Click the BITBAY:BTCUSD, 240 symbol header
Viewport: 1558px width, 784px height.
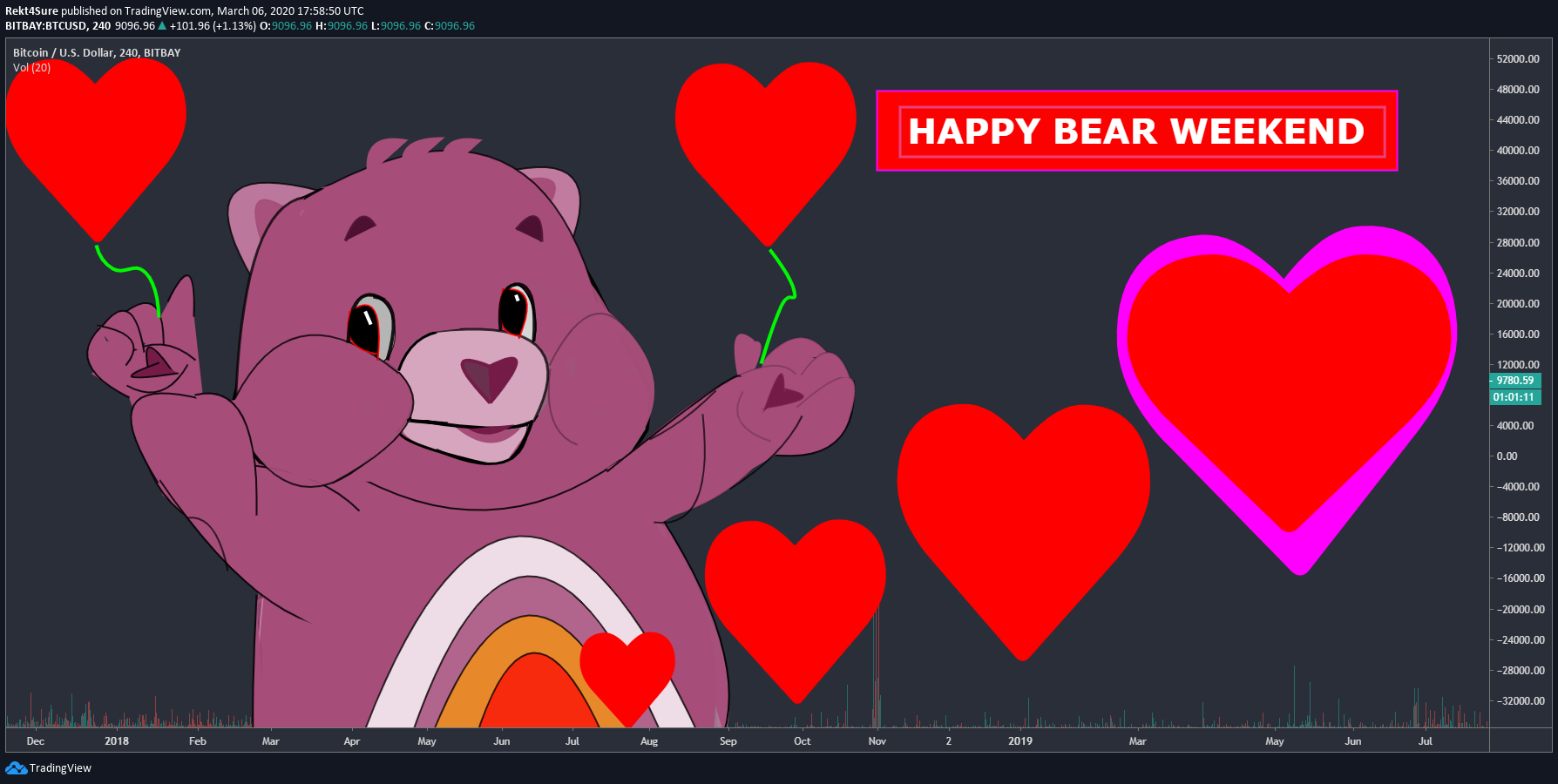[x=58, y=26]
